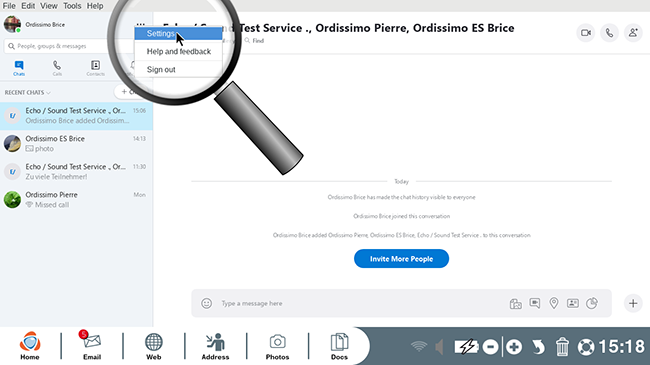
Task: Create a poll in chat
Action: coord(592,303)
